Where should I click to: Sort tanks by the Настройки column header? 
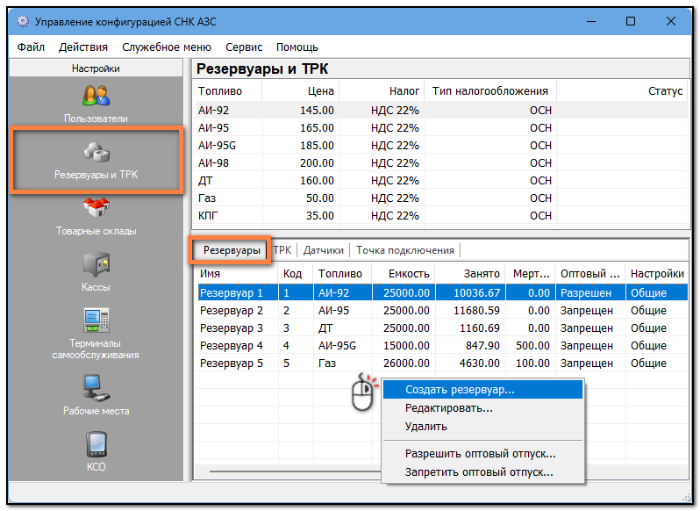point(657,274)
